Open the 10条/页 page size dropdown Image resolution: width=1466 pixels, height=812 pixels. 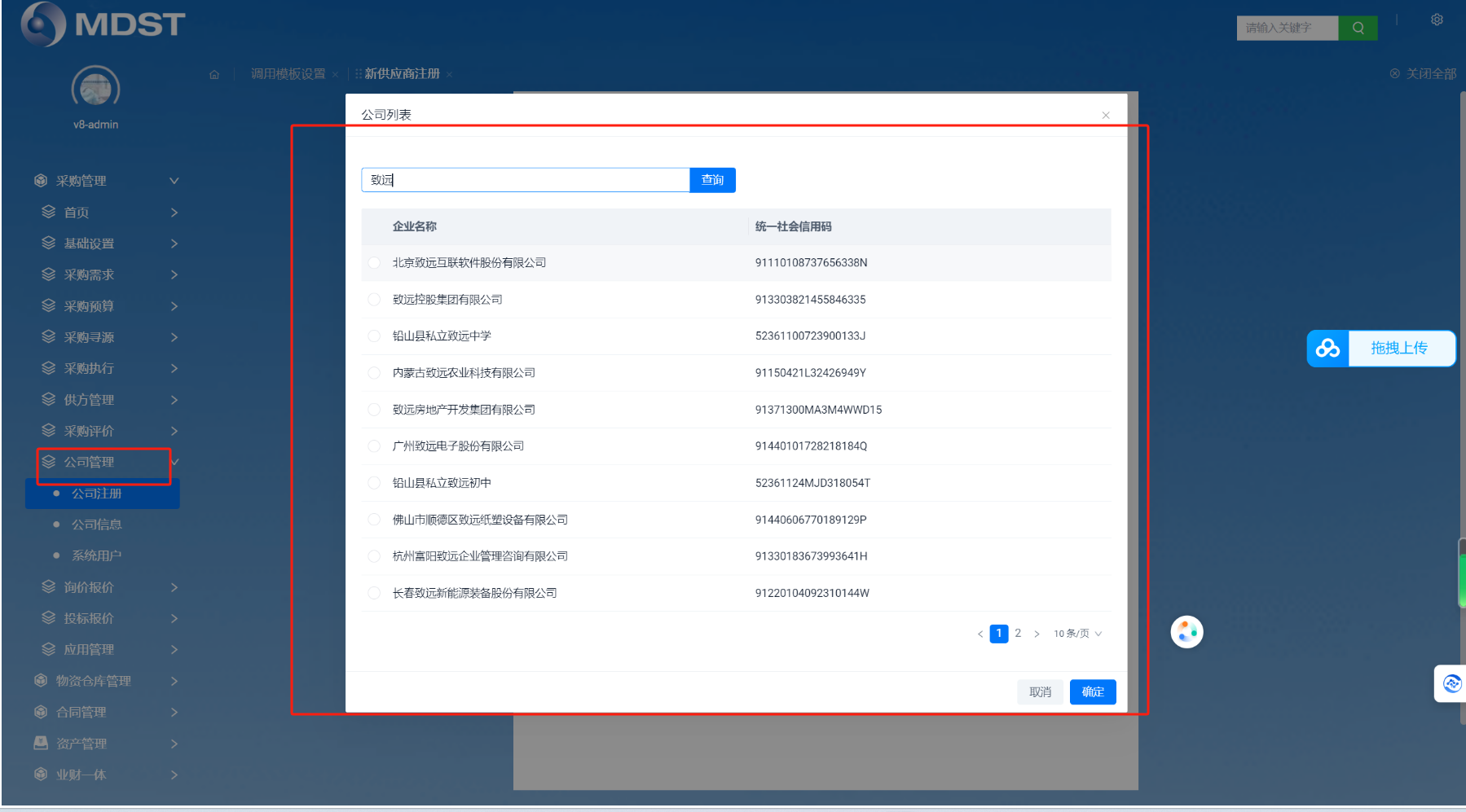(x=1078, y=634)
